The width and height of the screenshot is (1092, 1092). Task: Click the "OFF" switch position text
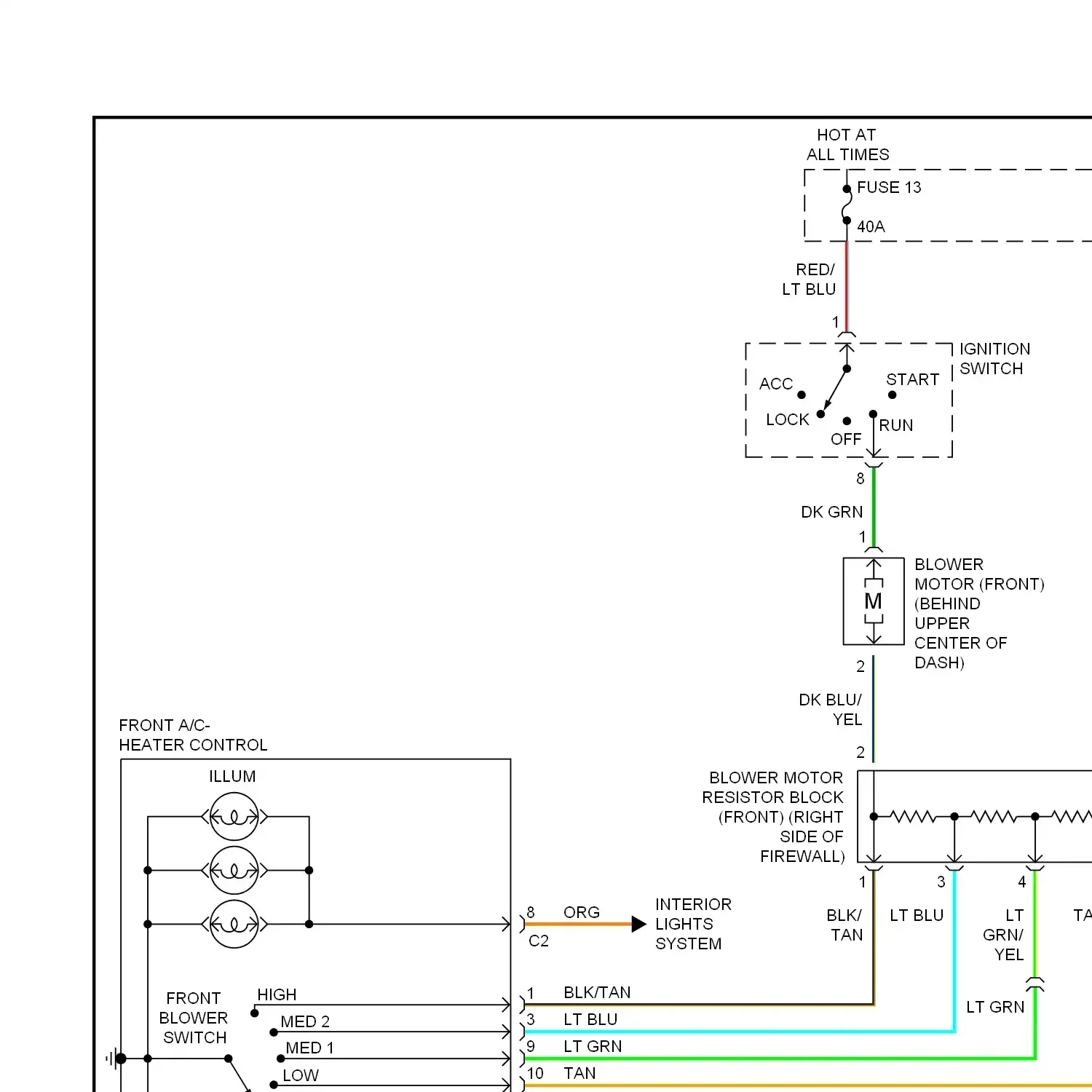pos(846,439)
